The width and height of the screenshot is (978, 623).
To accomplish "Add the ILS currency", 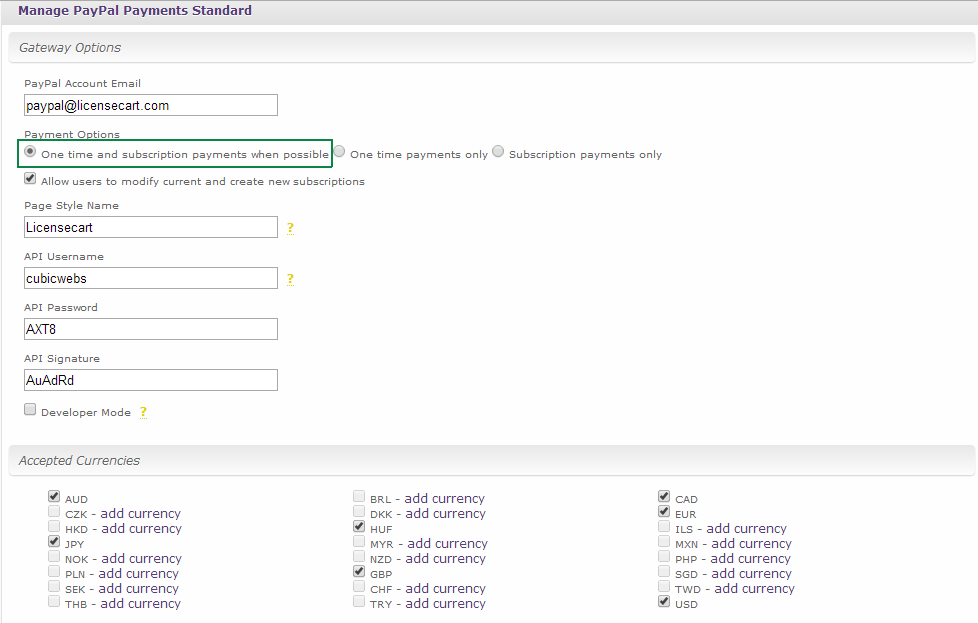I will point(747,529).
